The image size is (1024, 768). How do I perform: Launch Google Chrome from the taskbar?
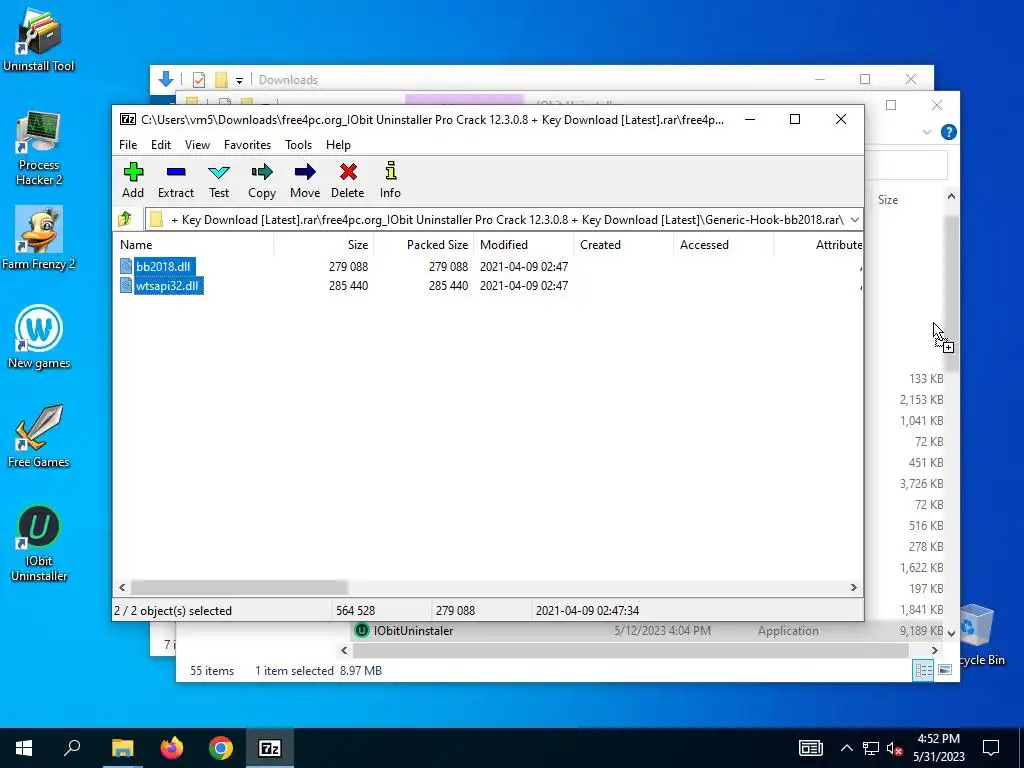(x=221, y=748)
